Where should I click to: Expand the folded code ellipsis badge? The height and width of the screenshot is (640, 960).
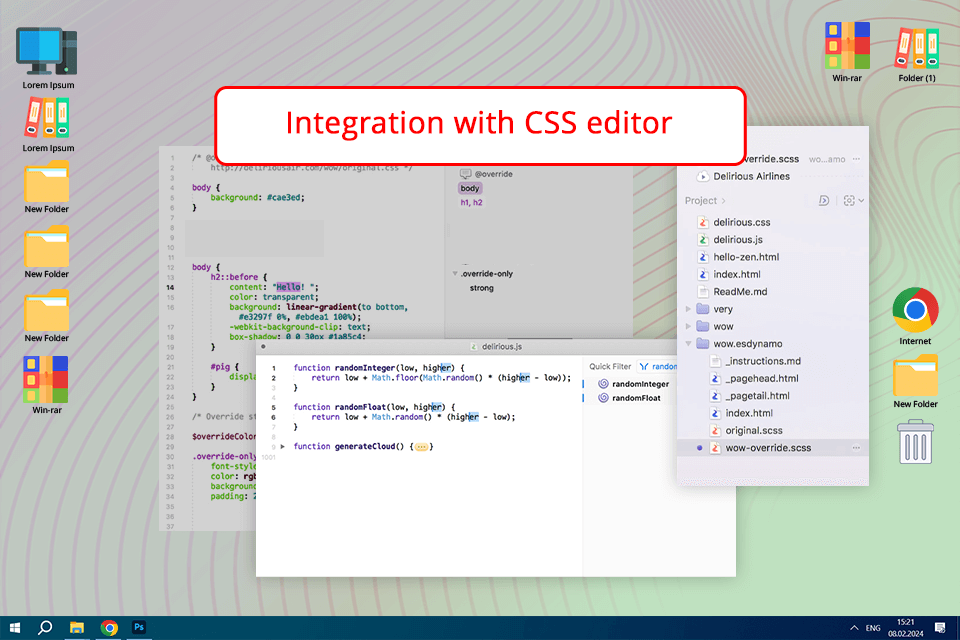tap(421, 447)
